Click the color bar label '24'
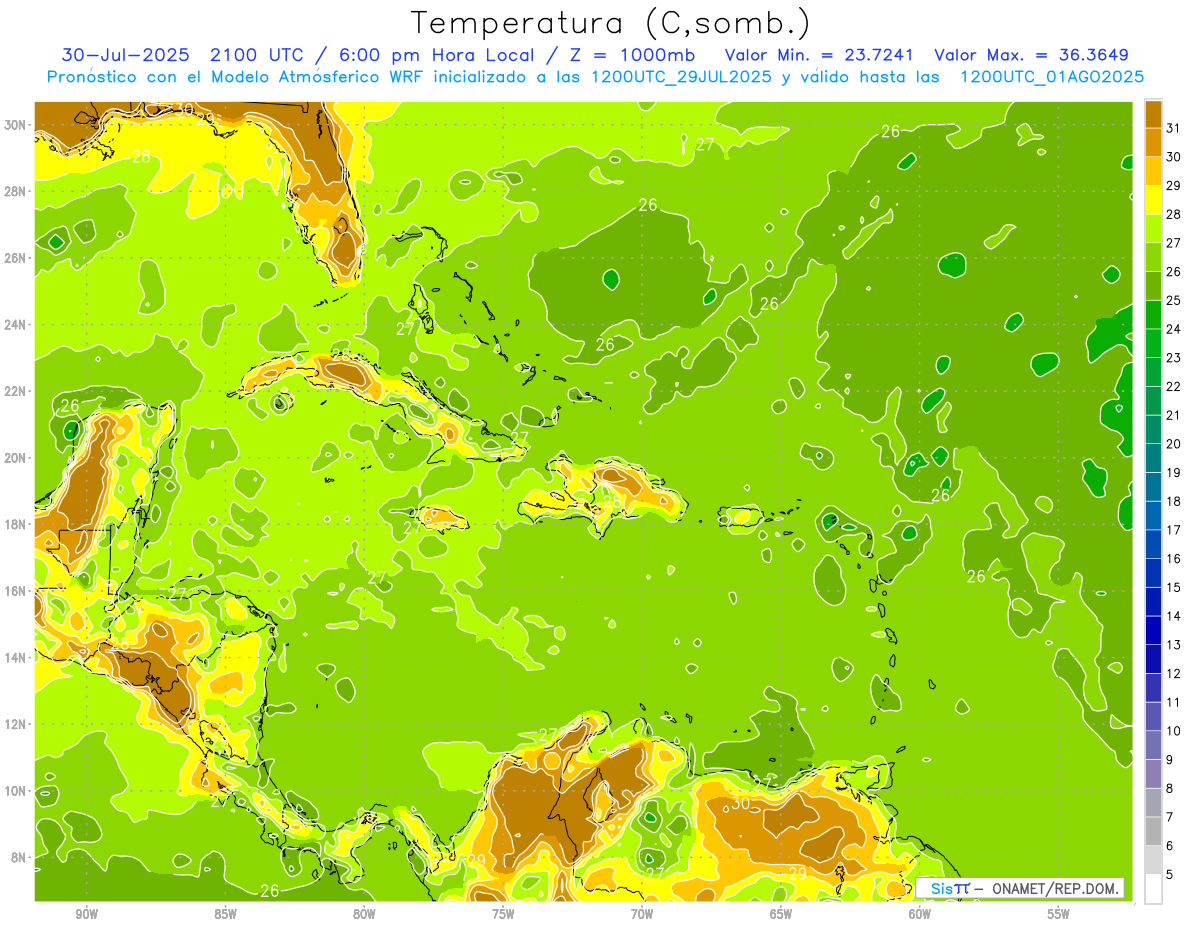 tap(1173, 329)
